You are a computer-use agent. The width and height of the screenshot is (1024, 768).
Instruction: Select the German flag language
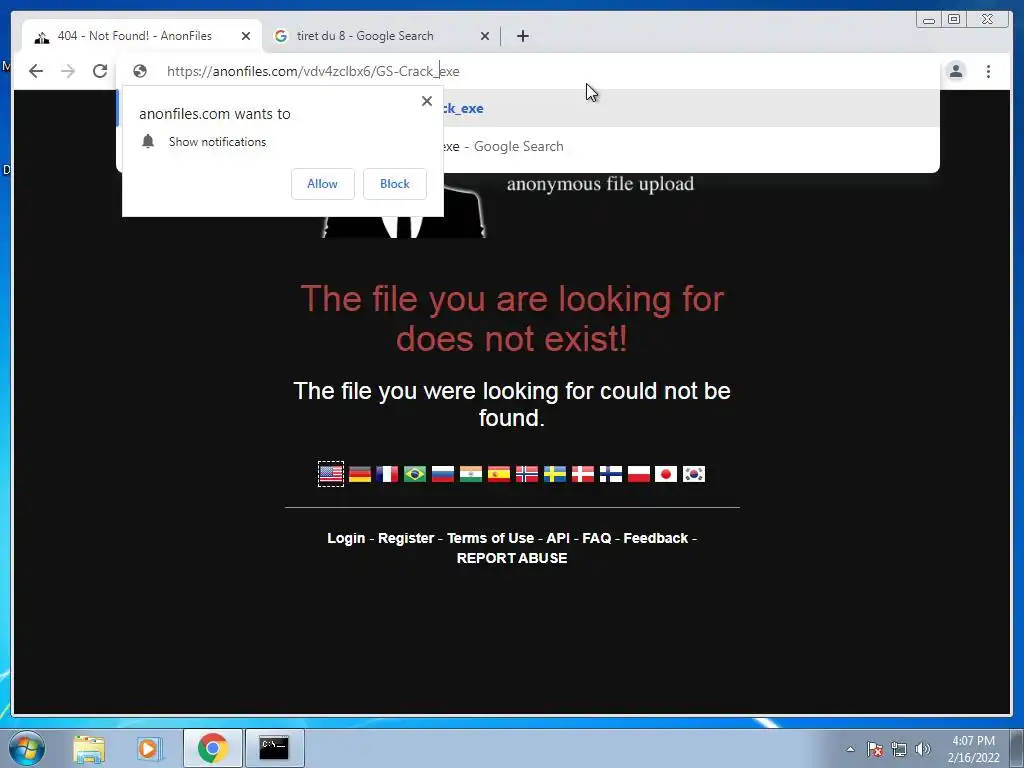tap(359, 473)
